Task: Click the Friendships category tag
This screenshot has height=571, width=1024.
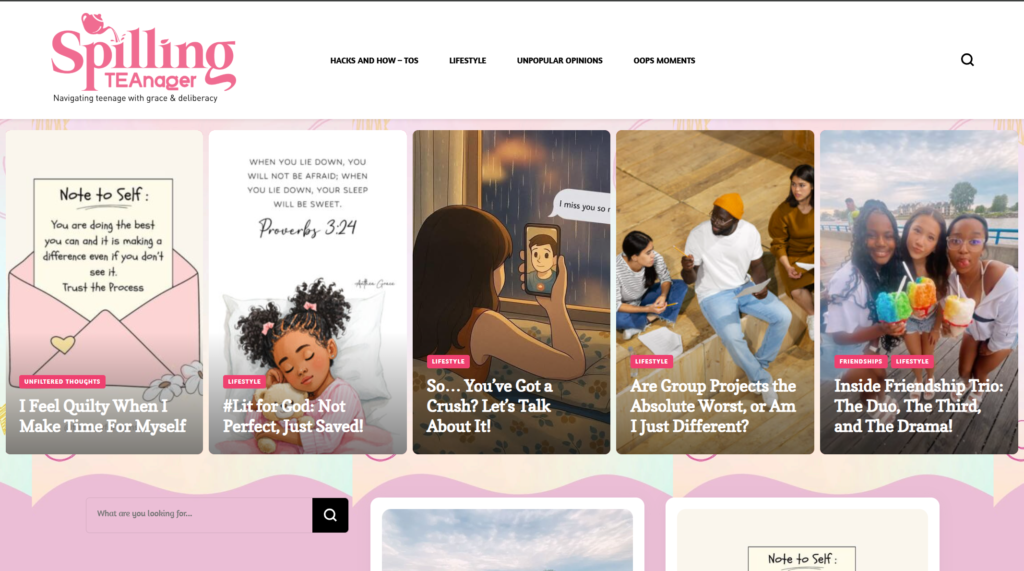Action: tap(860, 361)
